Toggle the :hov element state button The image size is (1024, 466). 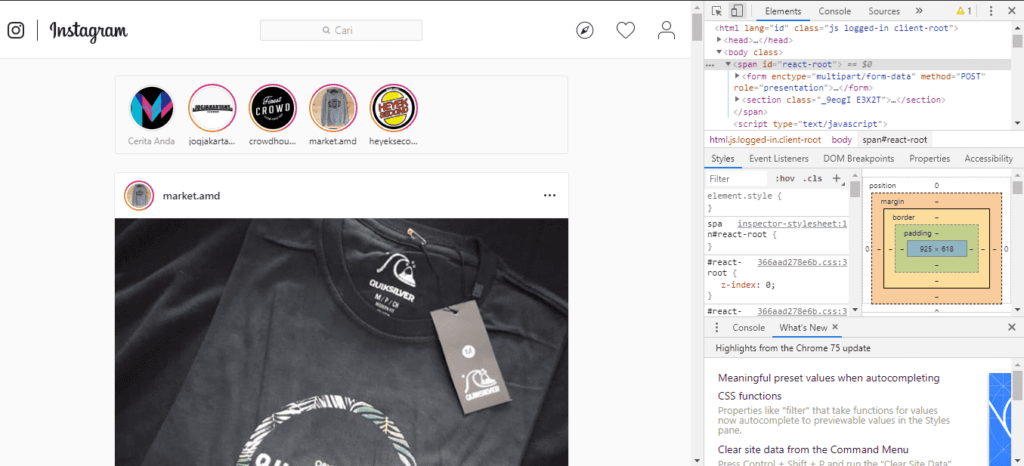pos(784,178)
